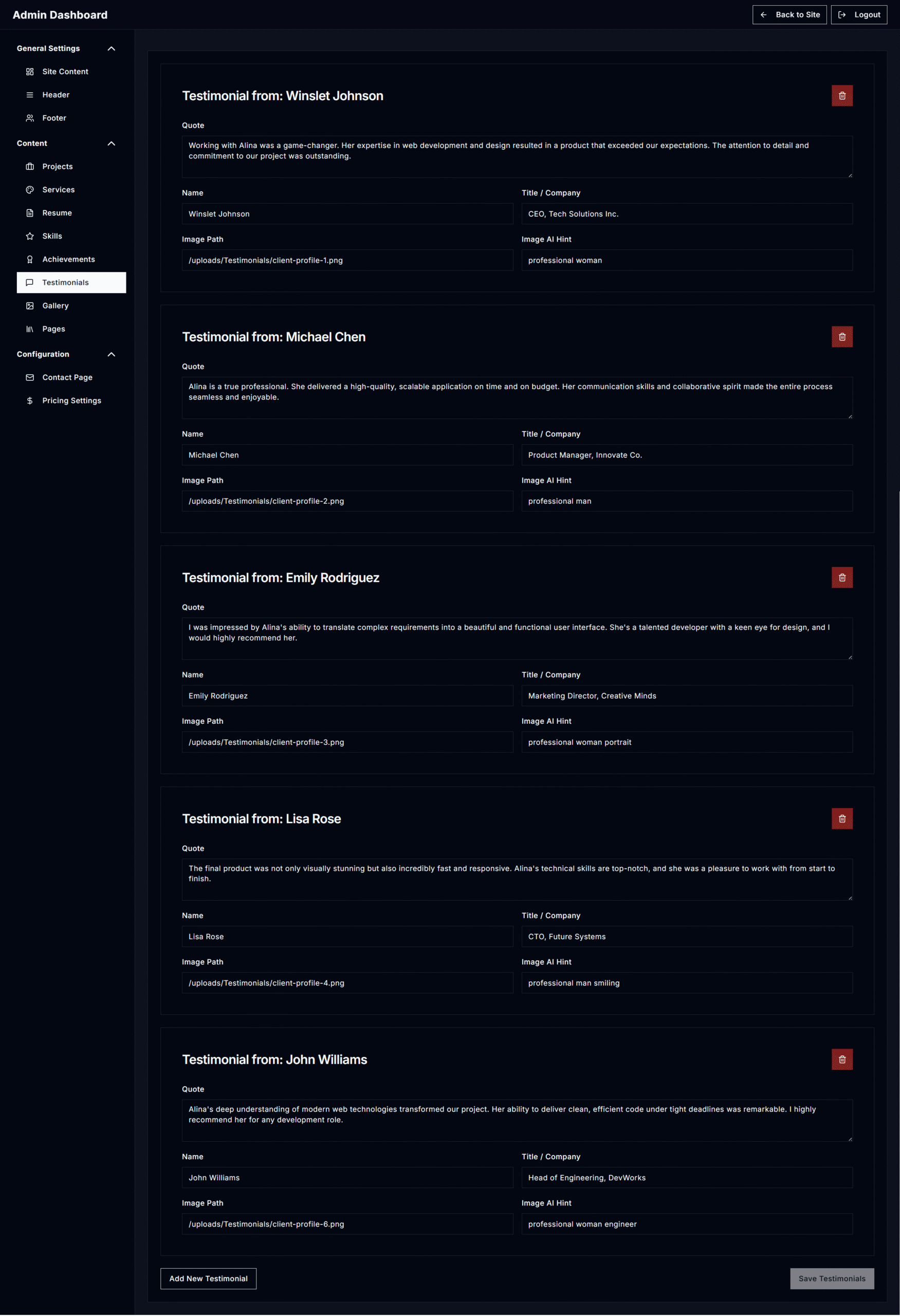Open the Pages section

coord(53,328)
